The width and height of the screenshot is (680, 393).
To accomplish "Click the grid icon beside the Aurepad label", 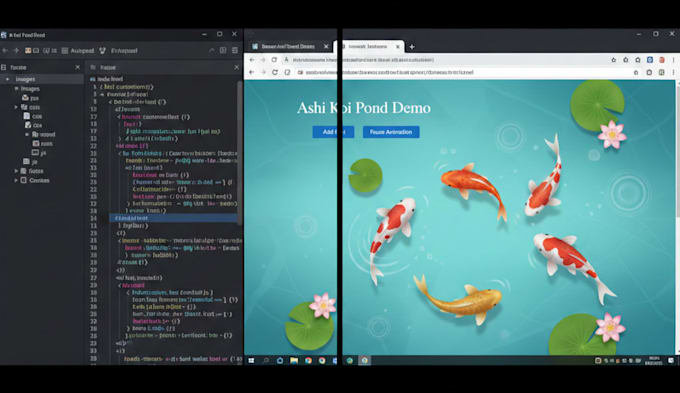I will pos(65,51).
